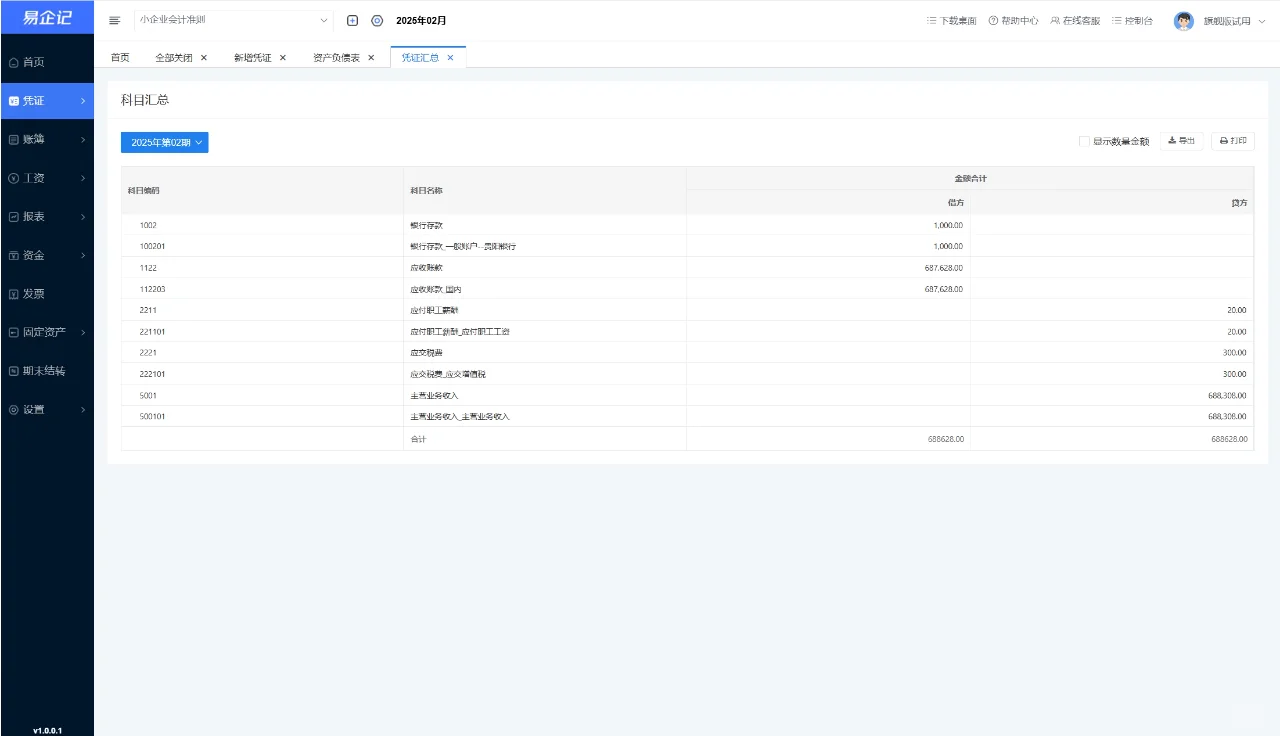Screen dimensions: 1280x736
Task: Open the 帮助中心 help link
Action: (x=1013, y=20)
